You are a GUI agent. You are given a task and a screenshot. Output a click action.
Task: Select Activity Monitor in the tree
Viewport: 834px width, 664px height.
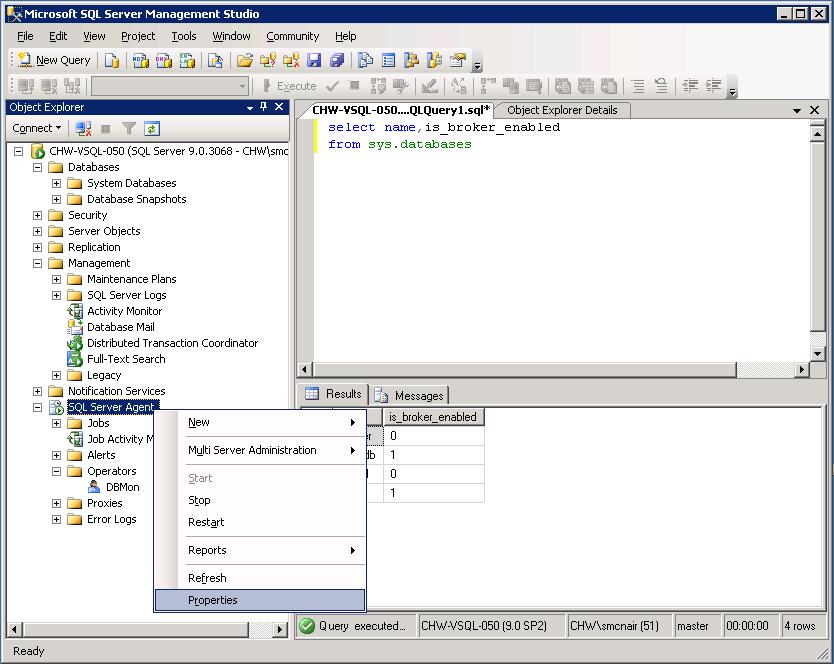click(124, 311)
